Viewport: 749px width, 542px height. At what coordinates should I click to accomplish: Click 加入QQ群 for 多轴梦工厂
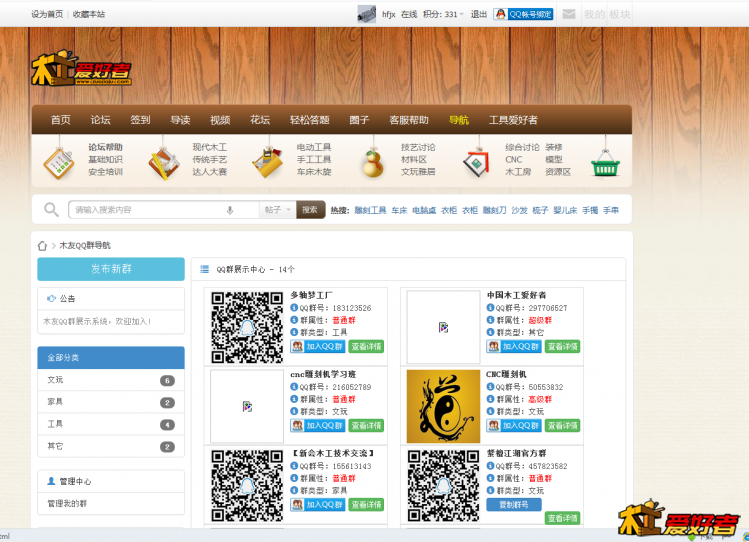[x=318, y=346]
